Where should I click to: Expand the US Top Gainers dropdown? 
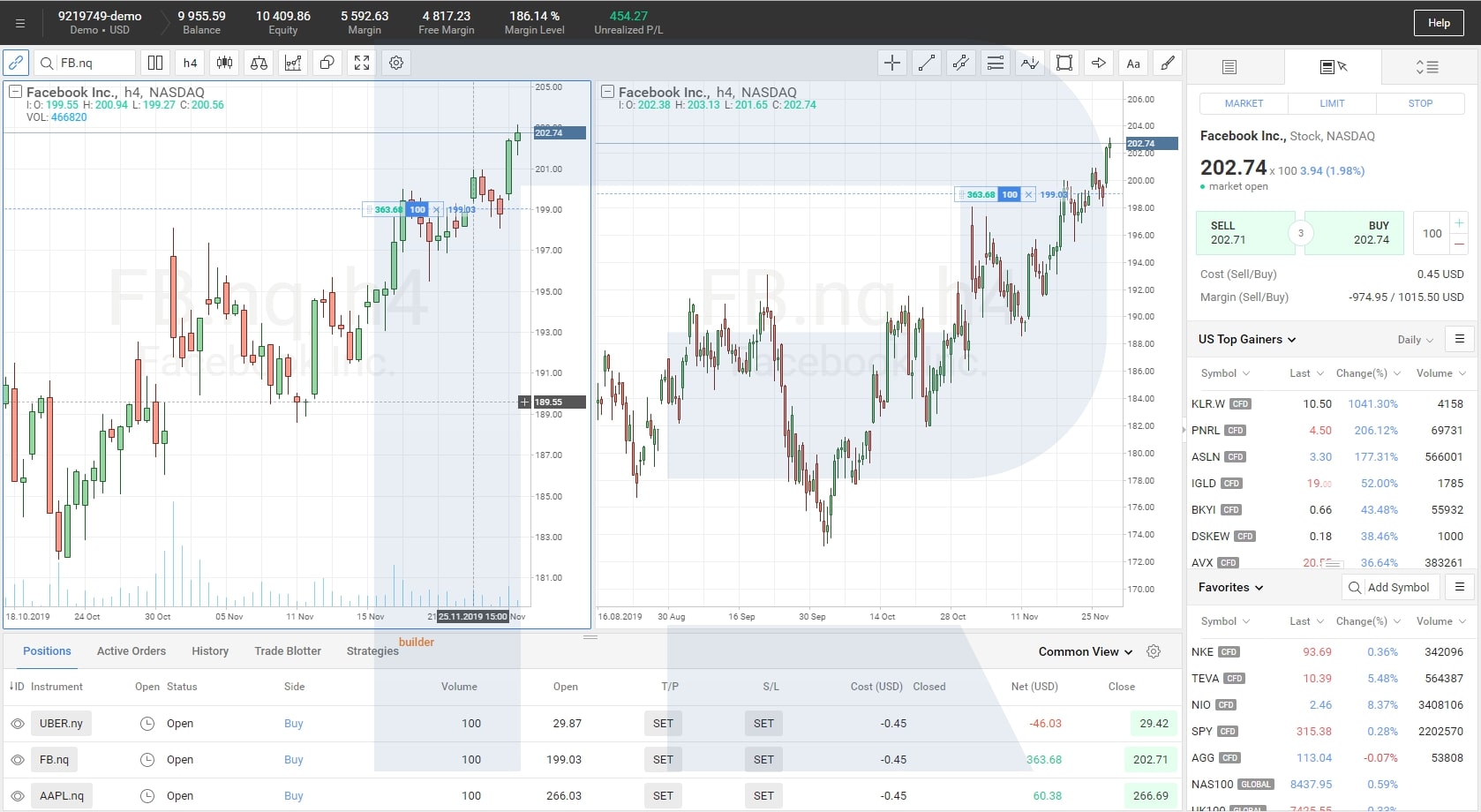click(x=1247, y=340)
